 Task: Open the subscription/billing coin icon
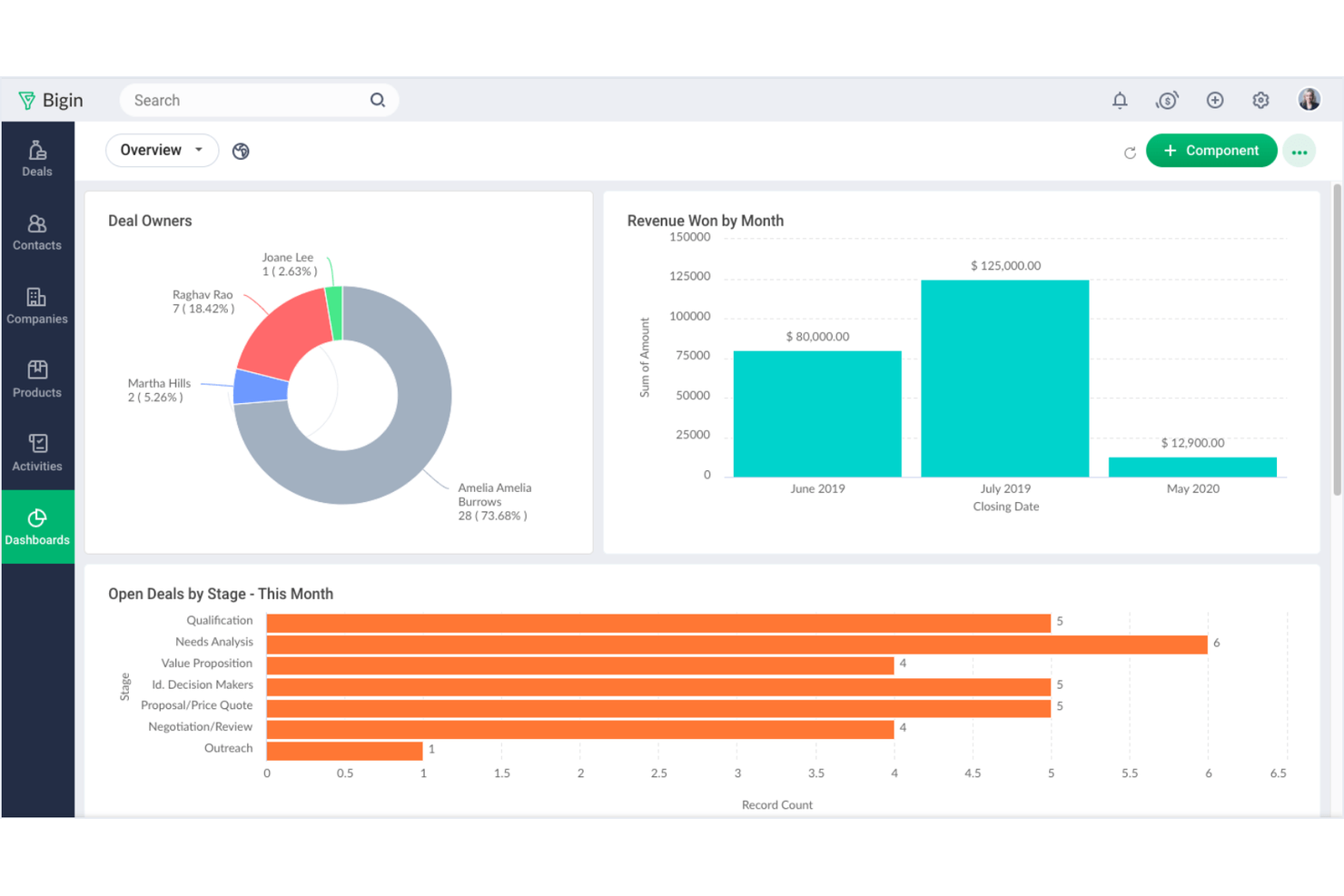pos(1168,100)
